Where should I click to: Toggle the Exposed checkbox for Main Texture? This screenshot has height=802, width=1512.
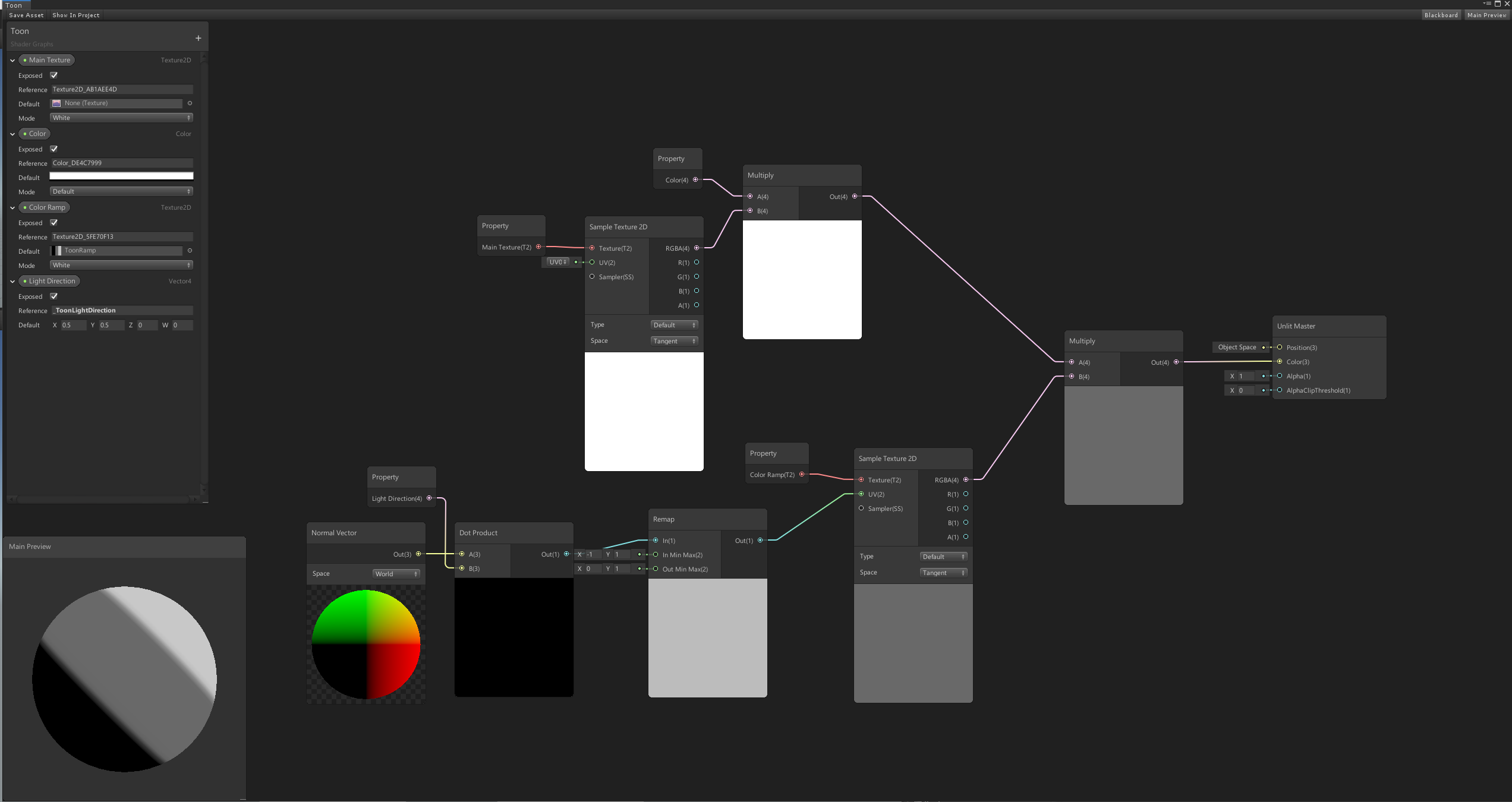(x=54, y=75)
